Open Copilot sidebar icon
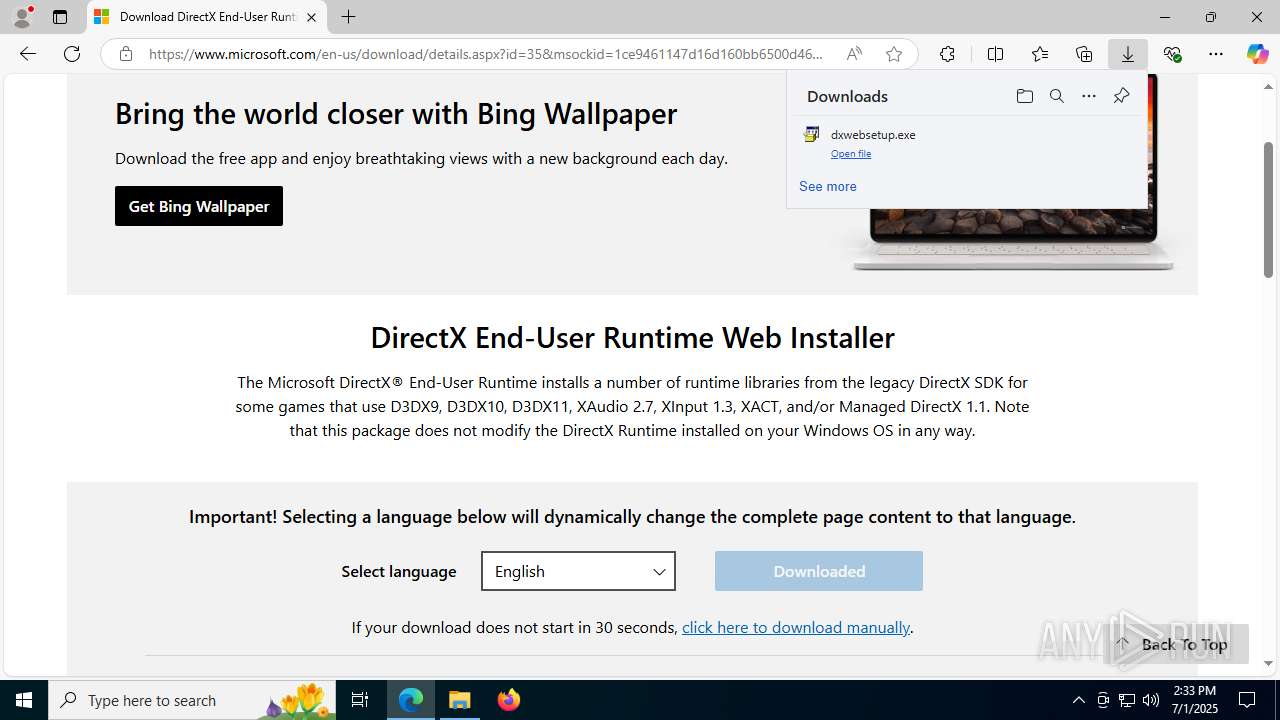 coord(1257,54)
